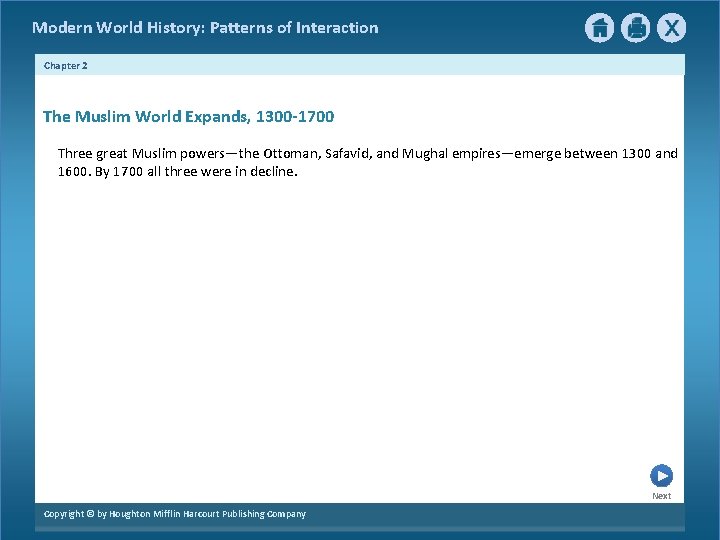Viewport: 720px width, 540px height.
Task: Select the Chapter 2 label
Action: 66,66
